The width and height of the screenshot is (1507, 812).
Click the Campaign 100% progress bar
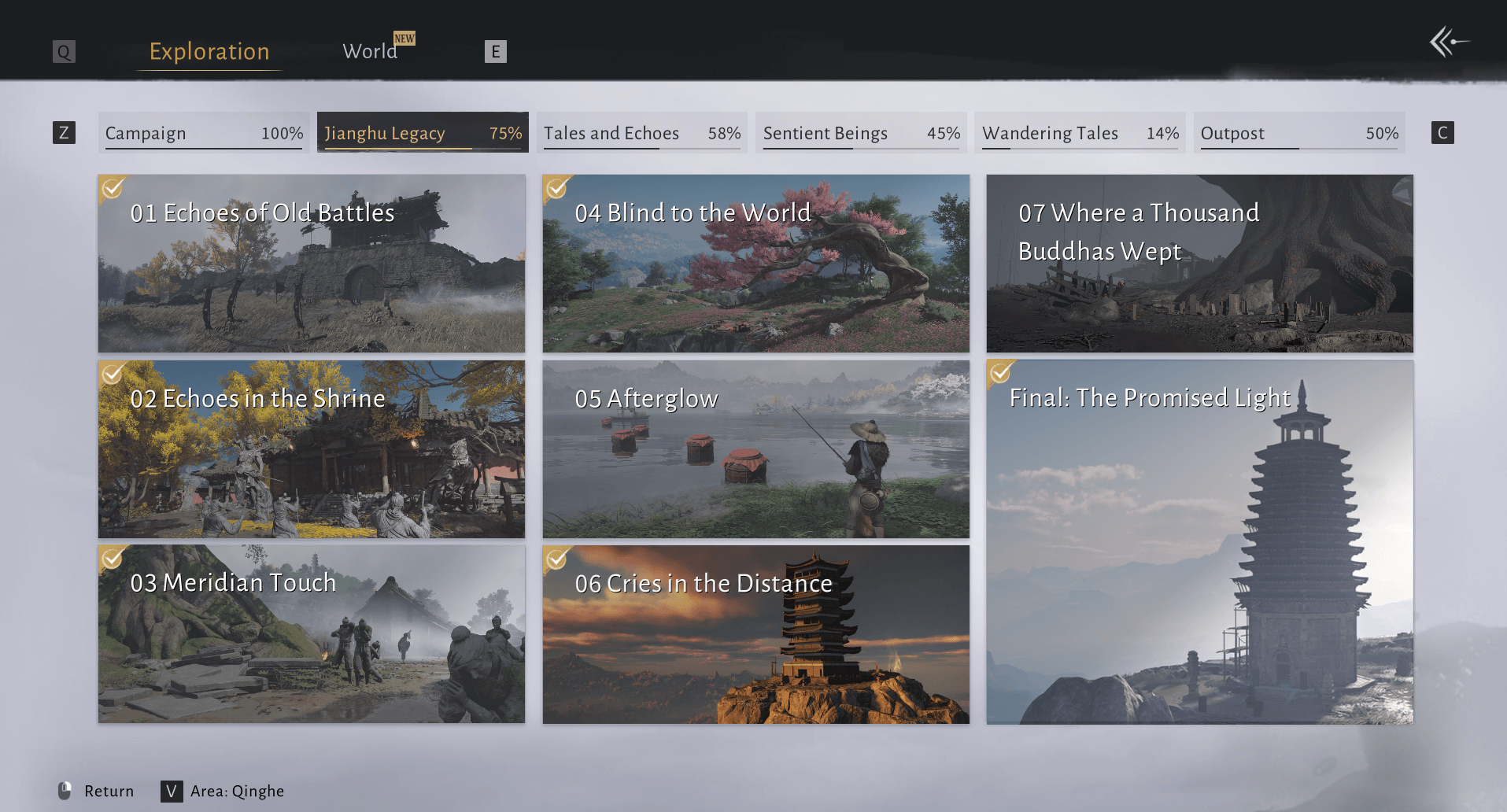[204, 148]
